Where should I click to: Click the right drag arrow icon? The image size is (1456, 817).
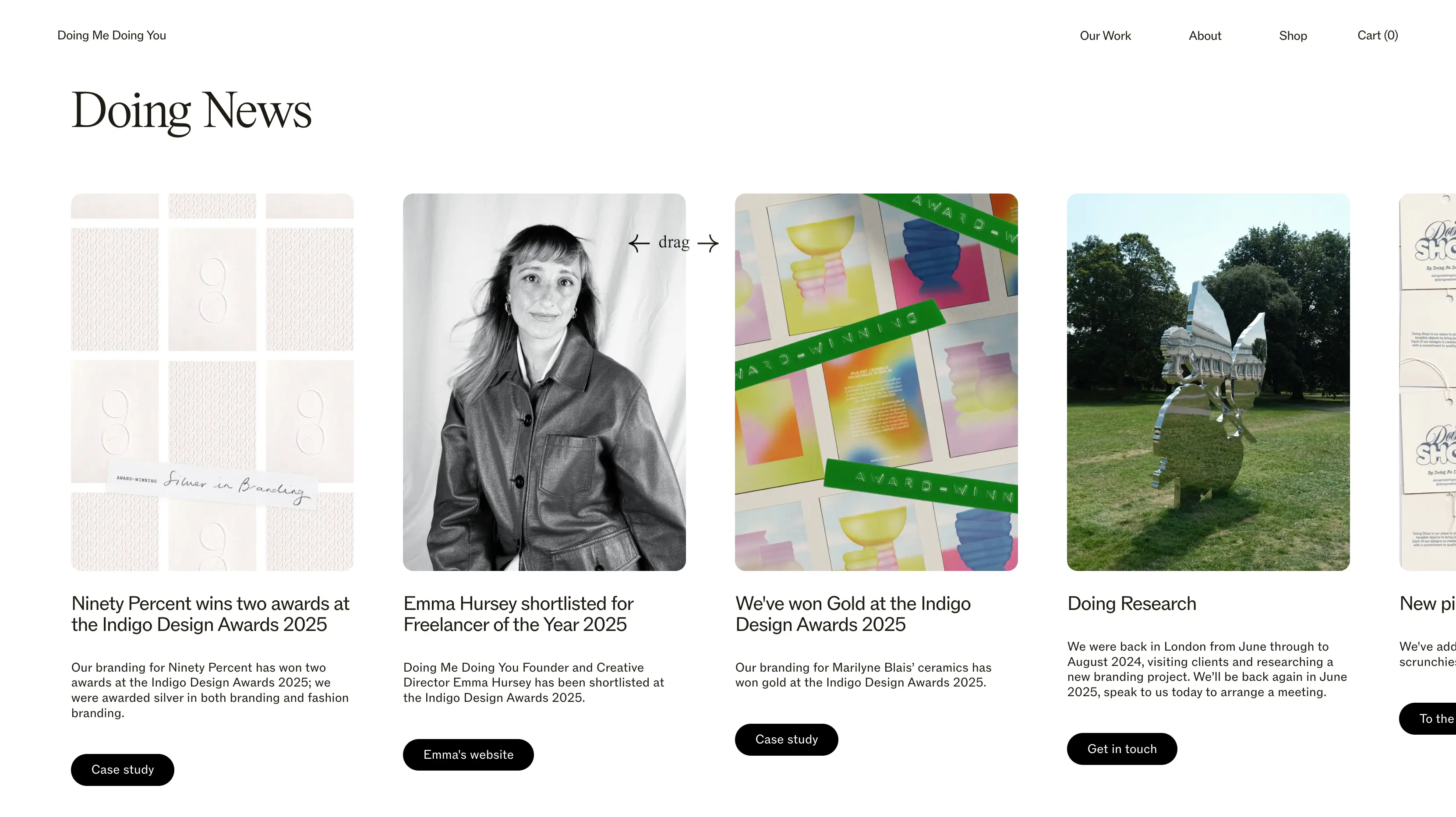pyautogui.click(x=708, y=243)
